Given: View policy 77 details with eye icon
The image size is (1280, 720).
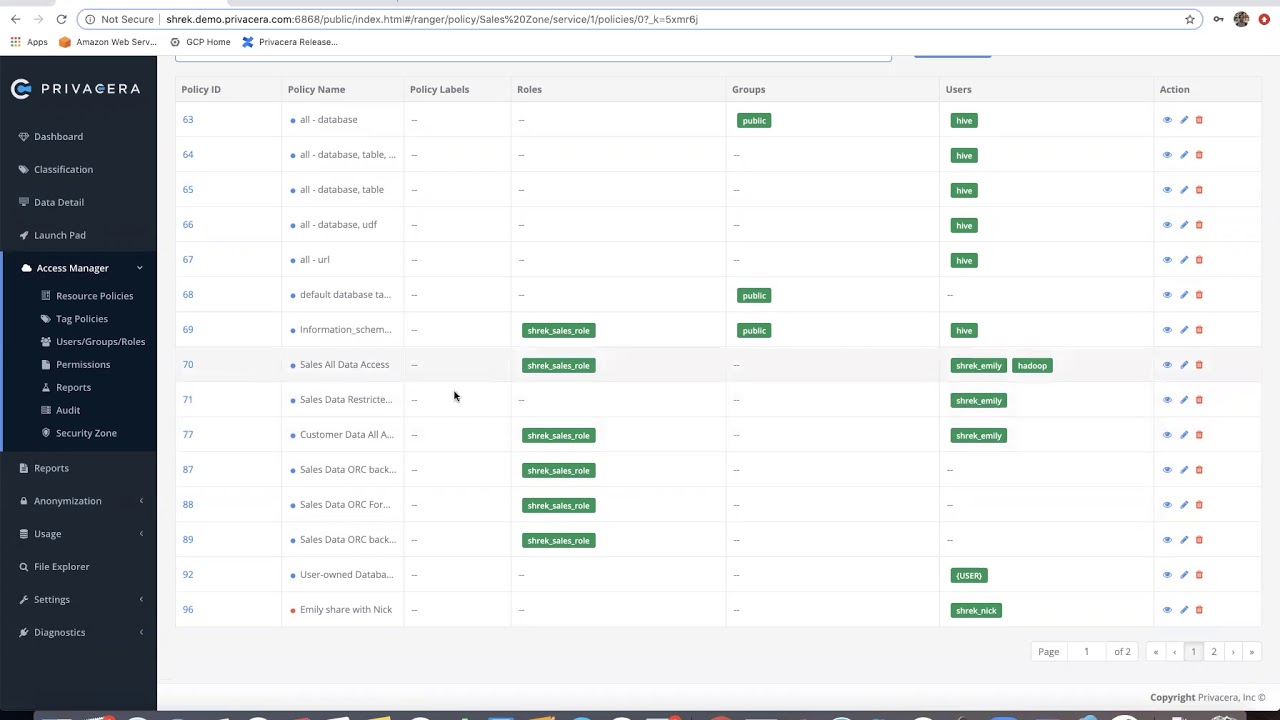Looking at the screenshot, I should pyautogui.click(x=1167, y=435).
